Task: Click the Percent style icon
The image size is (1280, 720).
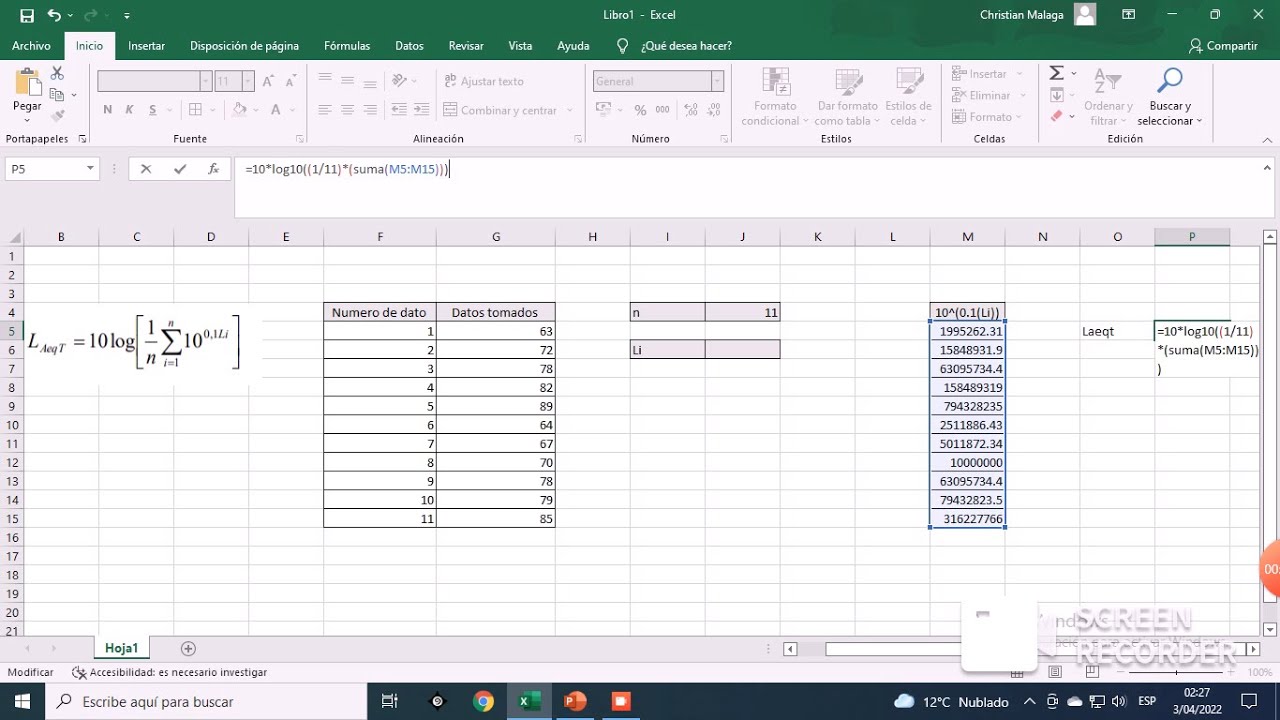Action: pyautogui.click(x=640, y=110)
